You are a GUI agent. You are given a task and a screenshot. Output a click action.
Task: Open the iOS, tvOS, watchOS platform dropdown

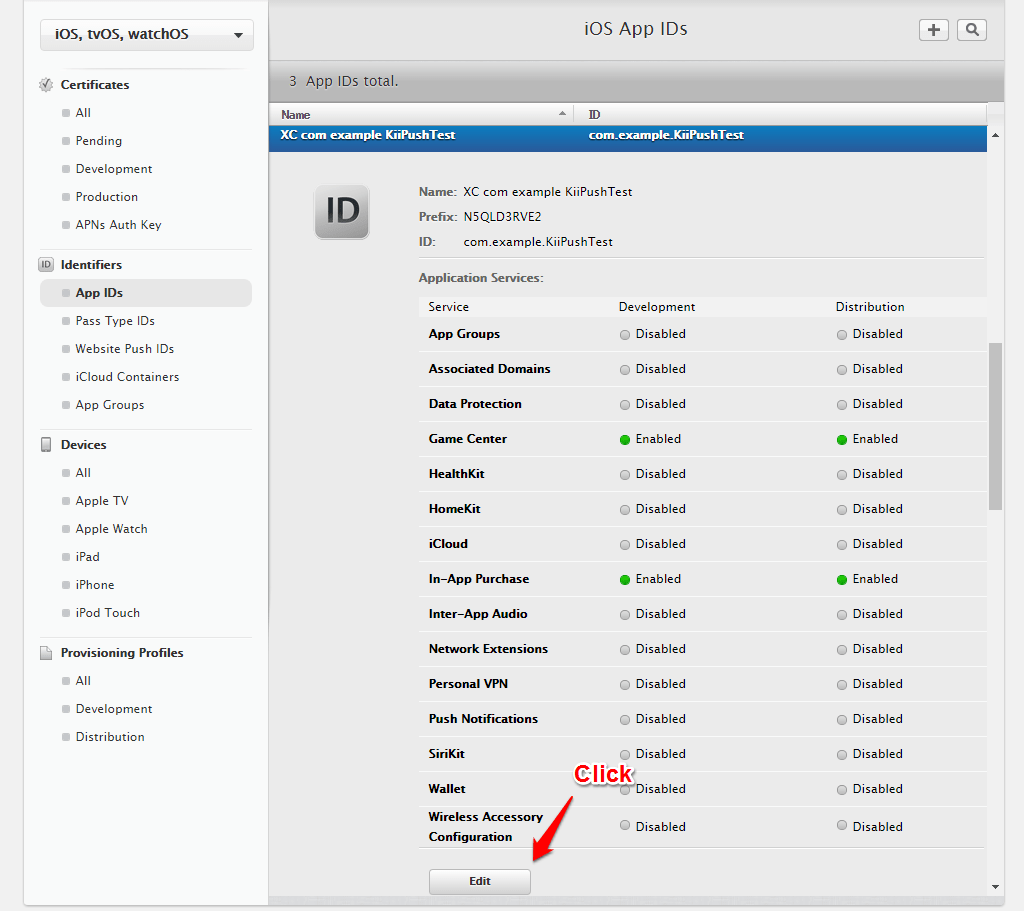coord(147,35)
